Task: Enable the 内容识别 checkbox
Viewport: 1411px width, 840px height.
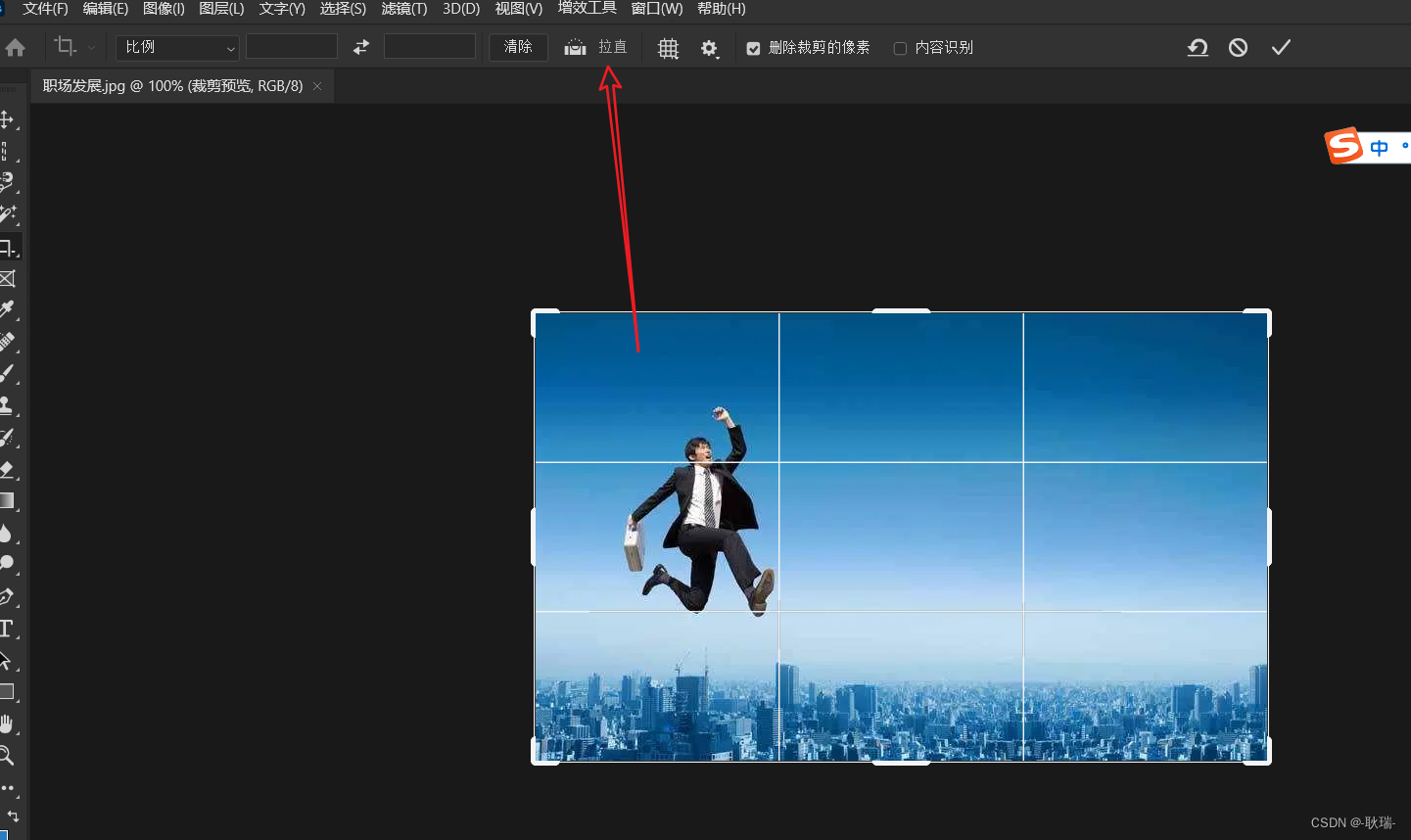Action: tap(900, 48)
